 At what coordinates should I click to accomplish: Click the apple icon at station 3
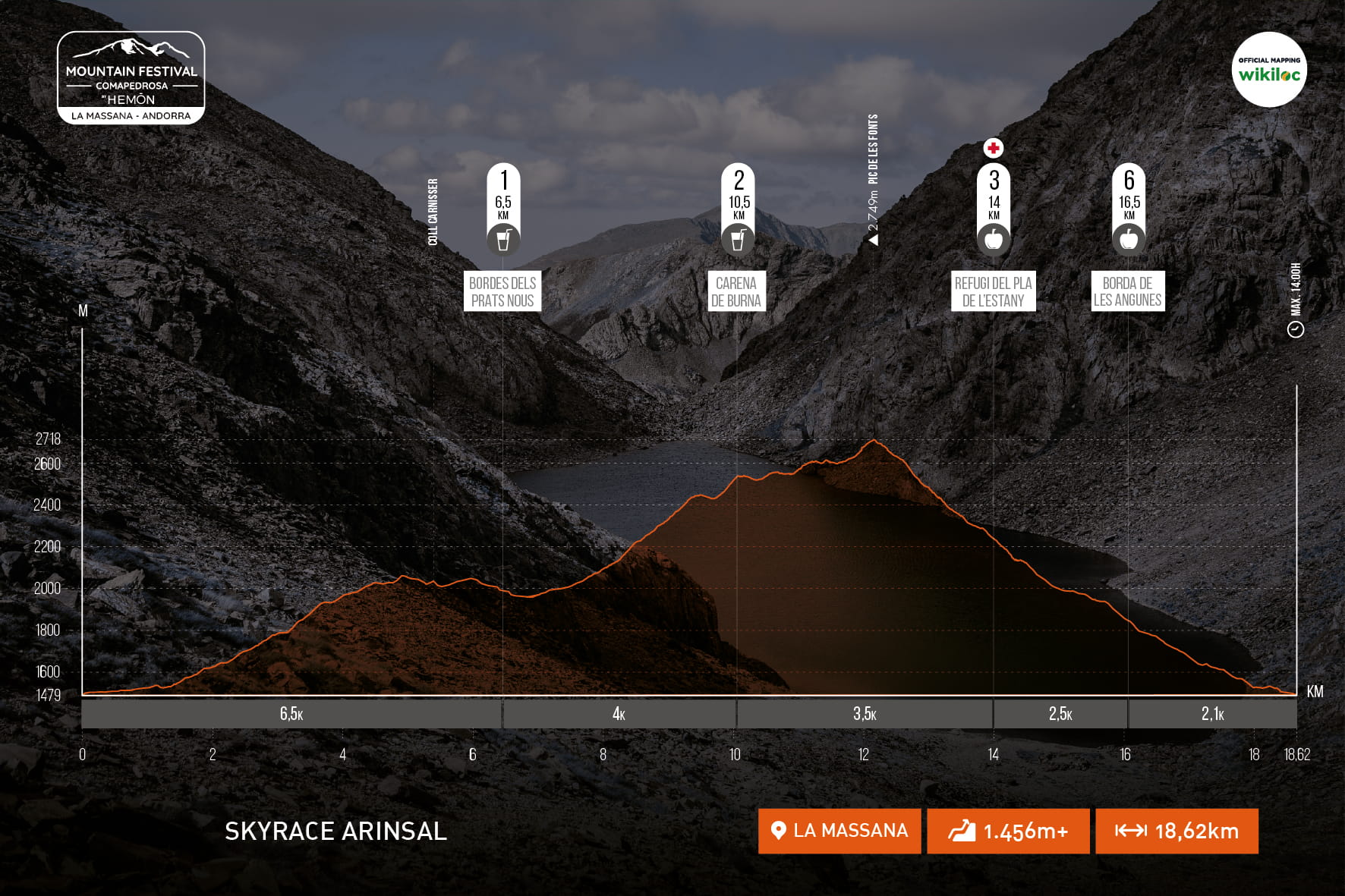[993, 241]
